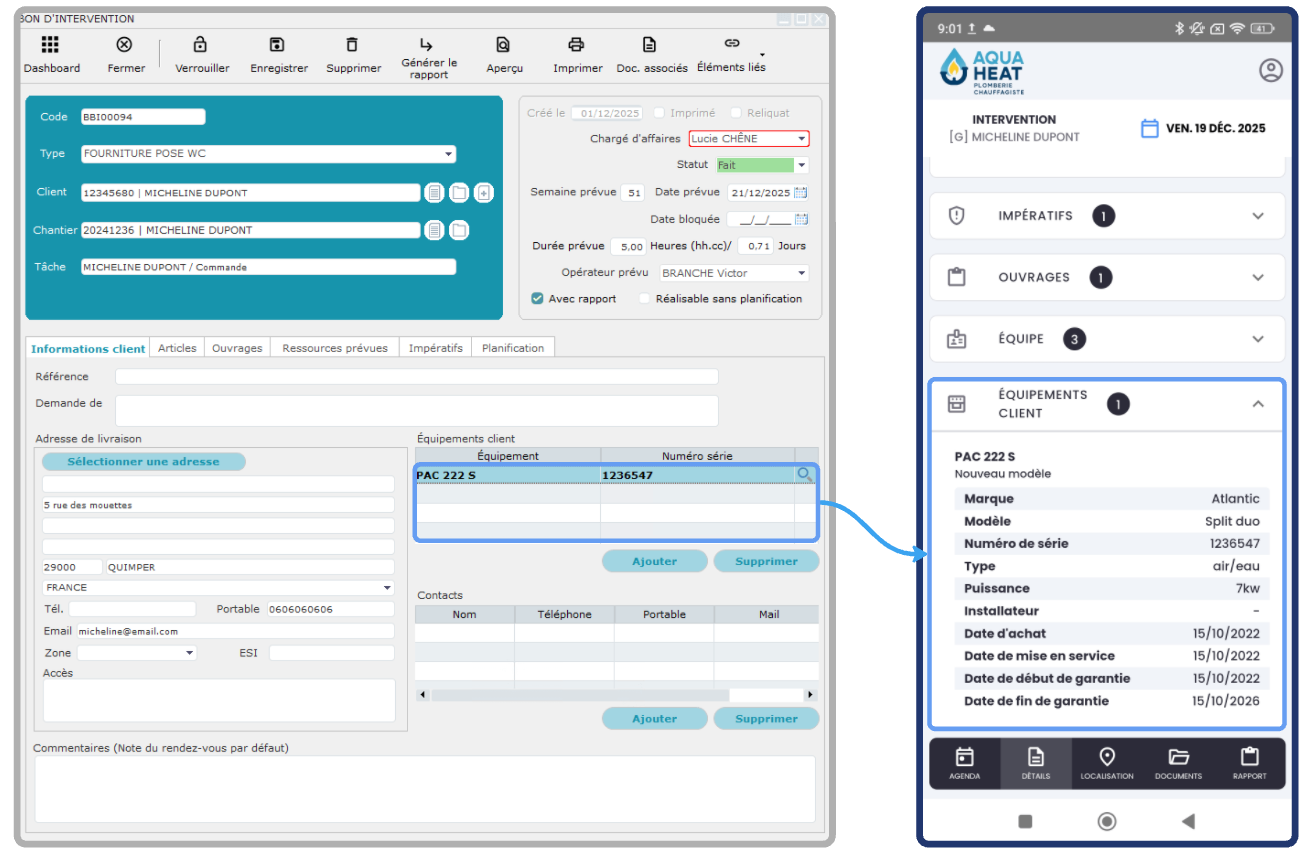This screenshot has height=860, width=1311.
Task: Open the Chargé d'affaires dropdown
Action: click(x=802, y=139)
